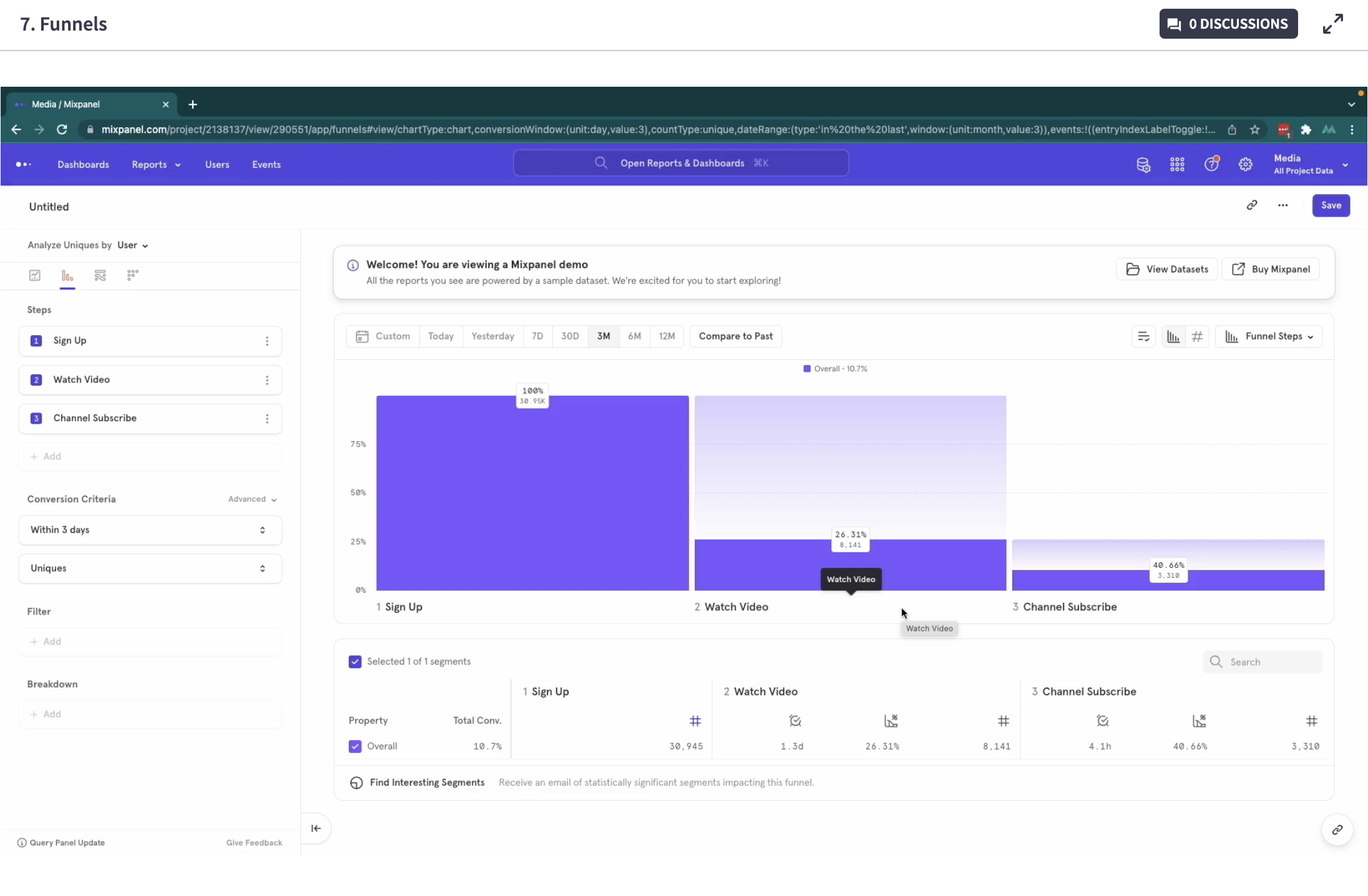
Task: Click the Sign Up funnel bar
Action: pyautogui.click(x=532, y=493)
